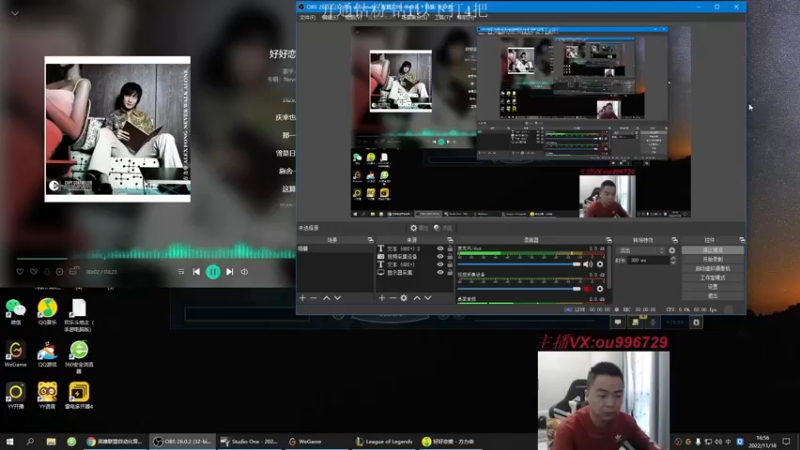Open settings gear for 视频采集设备 mixer channel
Image resolution: width=800 pixels, height=450 pixels.
(x=600, y=289)
